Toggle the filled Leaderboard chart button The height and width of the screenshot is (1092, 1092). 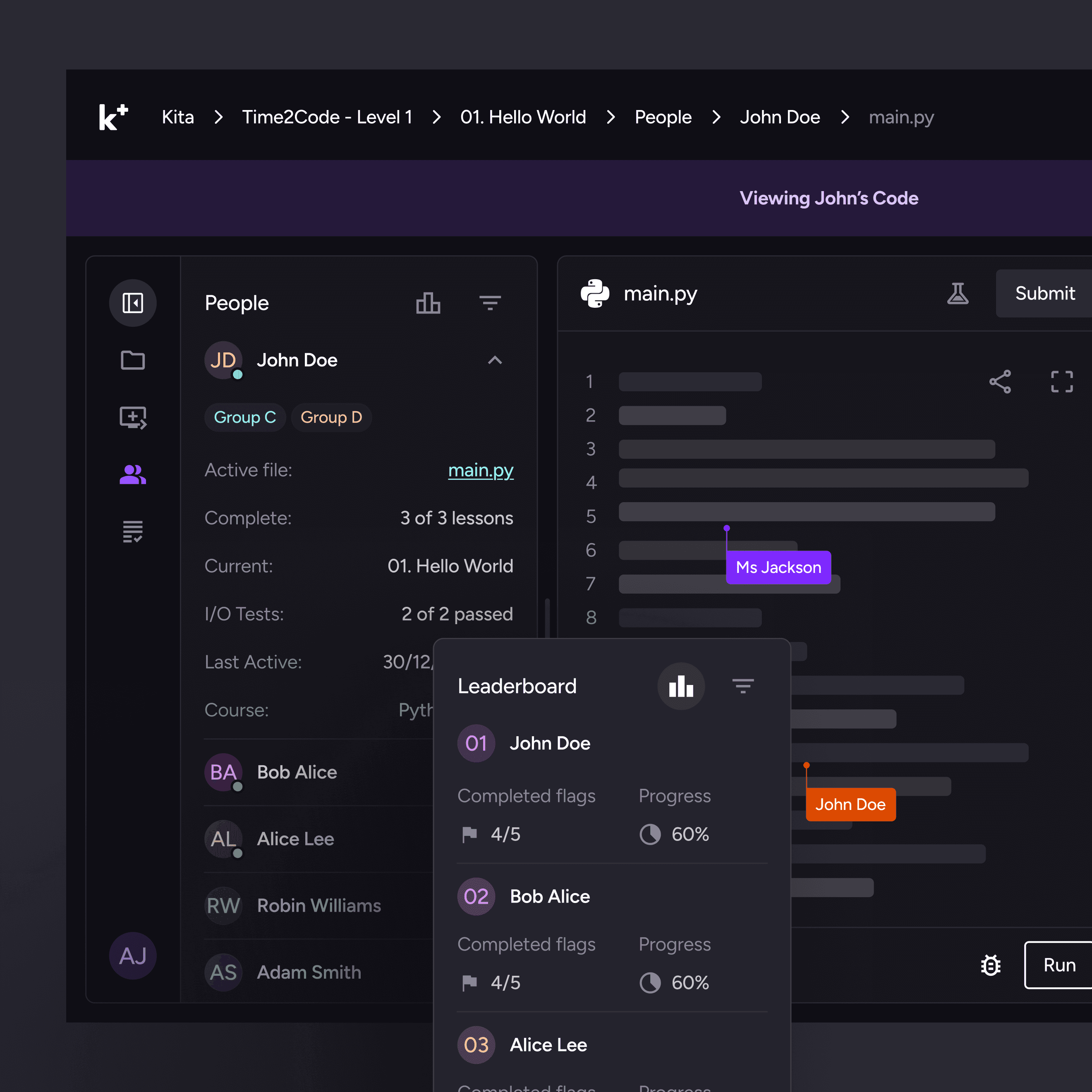(680, 686)
